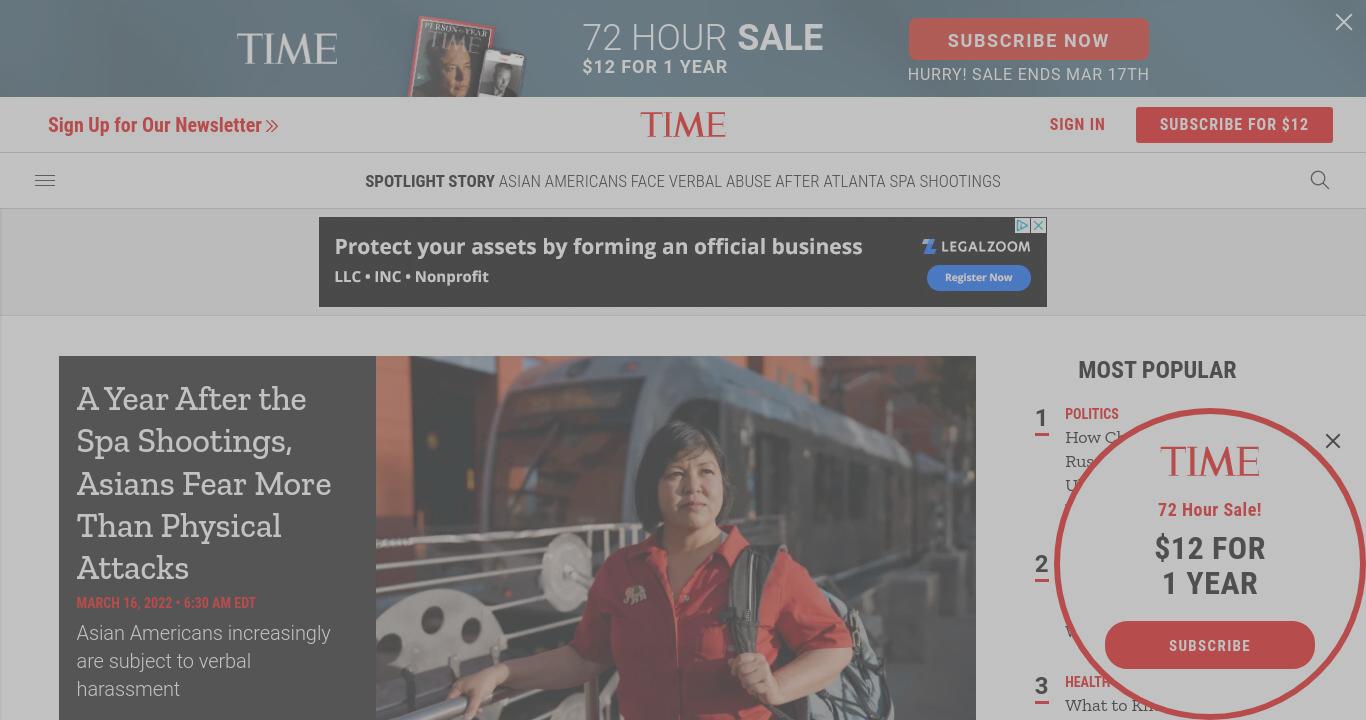This screenshot has width=1366, height=720.
Task: Open the Politics category label
Action: (x=1092, y=414)
